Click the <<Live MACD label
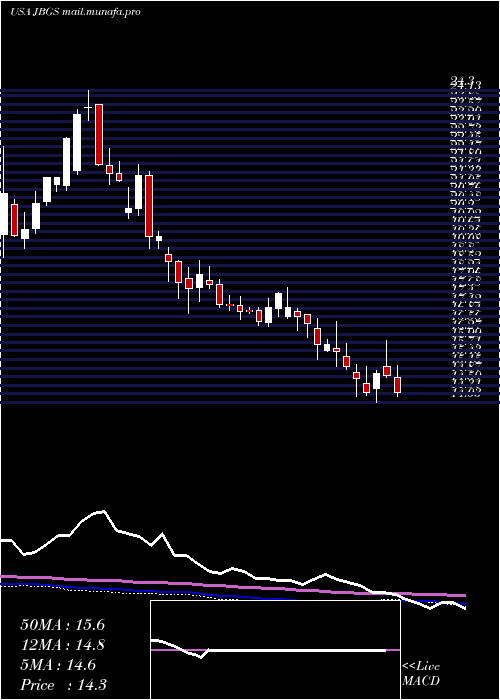This screenshot has width=500, height=700. coord(421,674)
